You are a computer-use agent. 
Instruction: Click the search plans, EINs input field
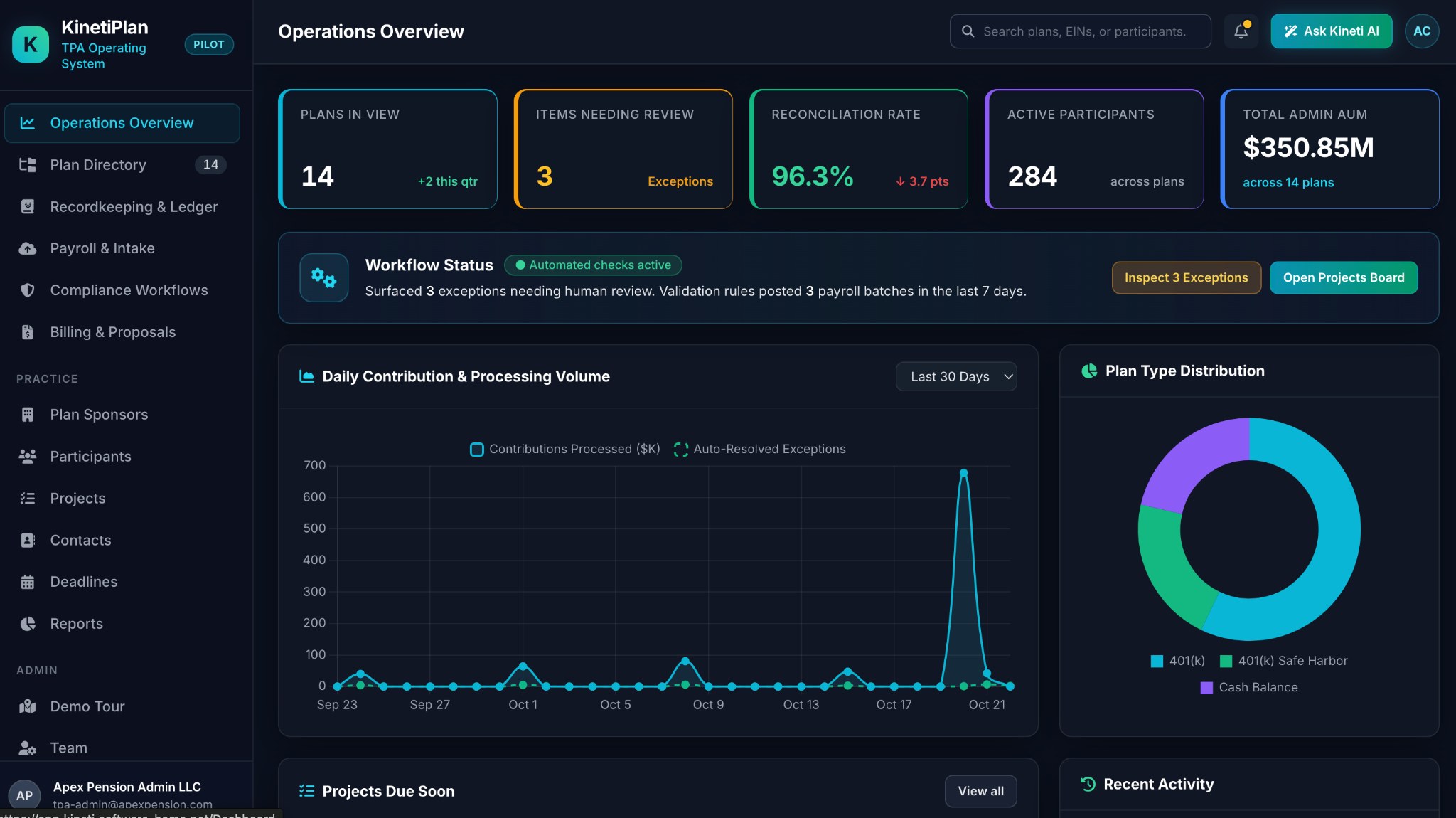[1081, 31]
